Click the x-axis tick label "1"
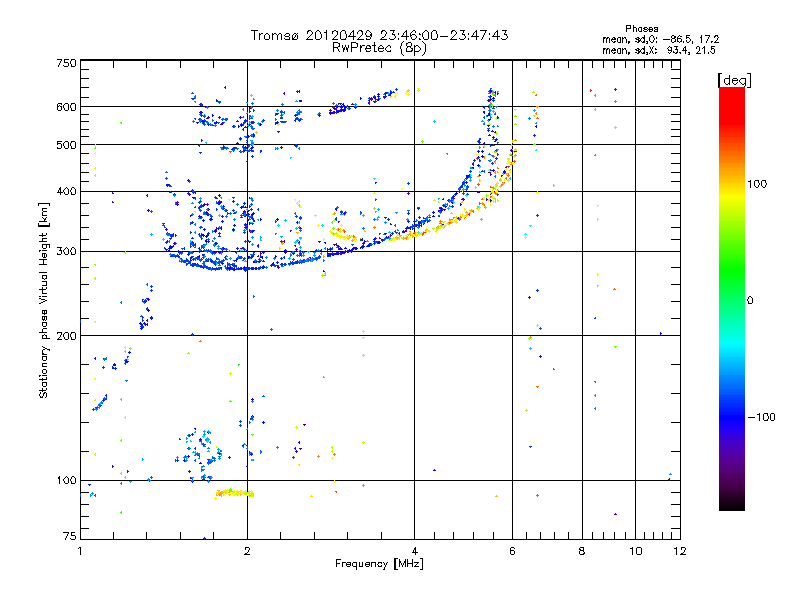This screenshot has width=800, height=600. tap(80, 551)
